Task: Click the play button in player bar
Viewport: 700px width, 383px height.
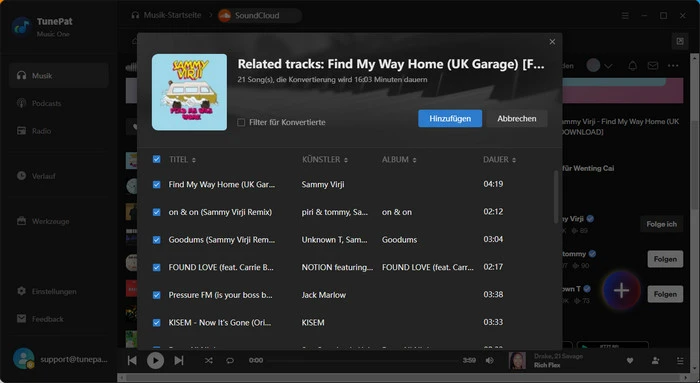Action: click(155, 360)
